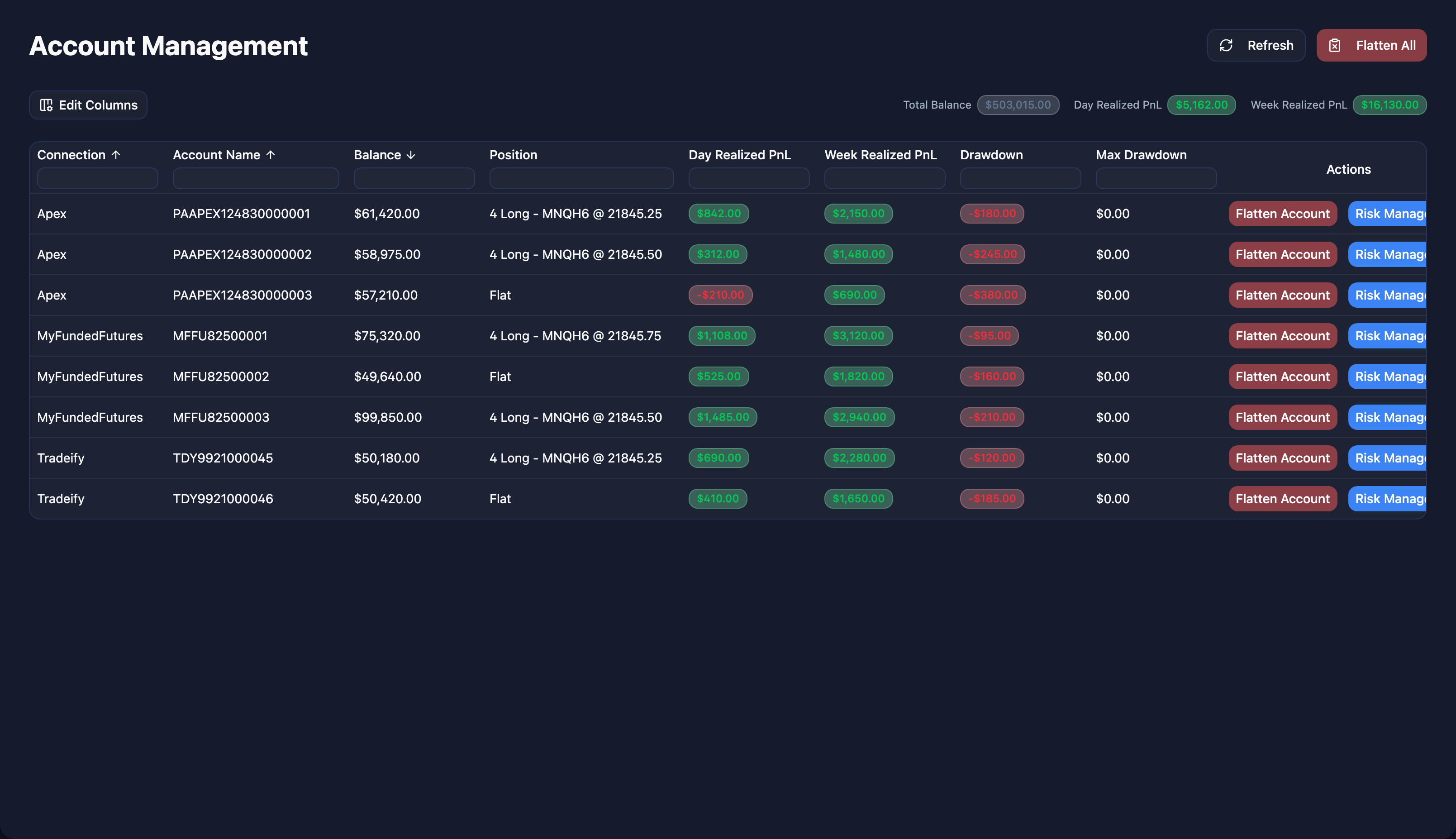1456x839 pixels.
Task: Click drawdown badge -$95.00
Action: (x=989, y=336)
